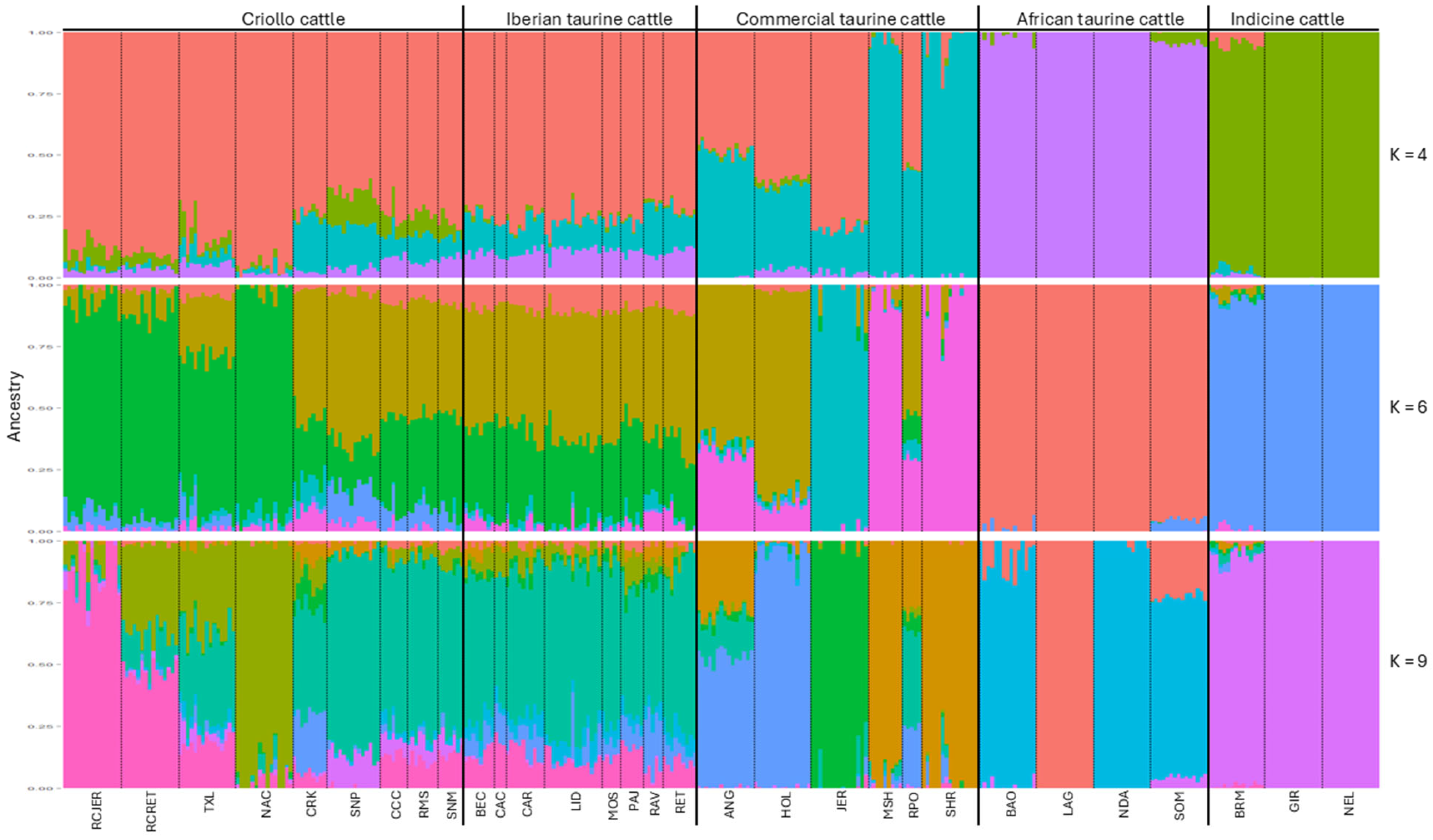Select the JER breed label

(x=842, y=801)
